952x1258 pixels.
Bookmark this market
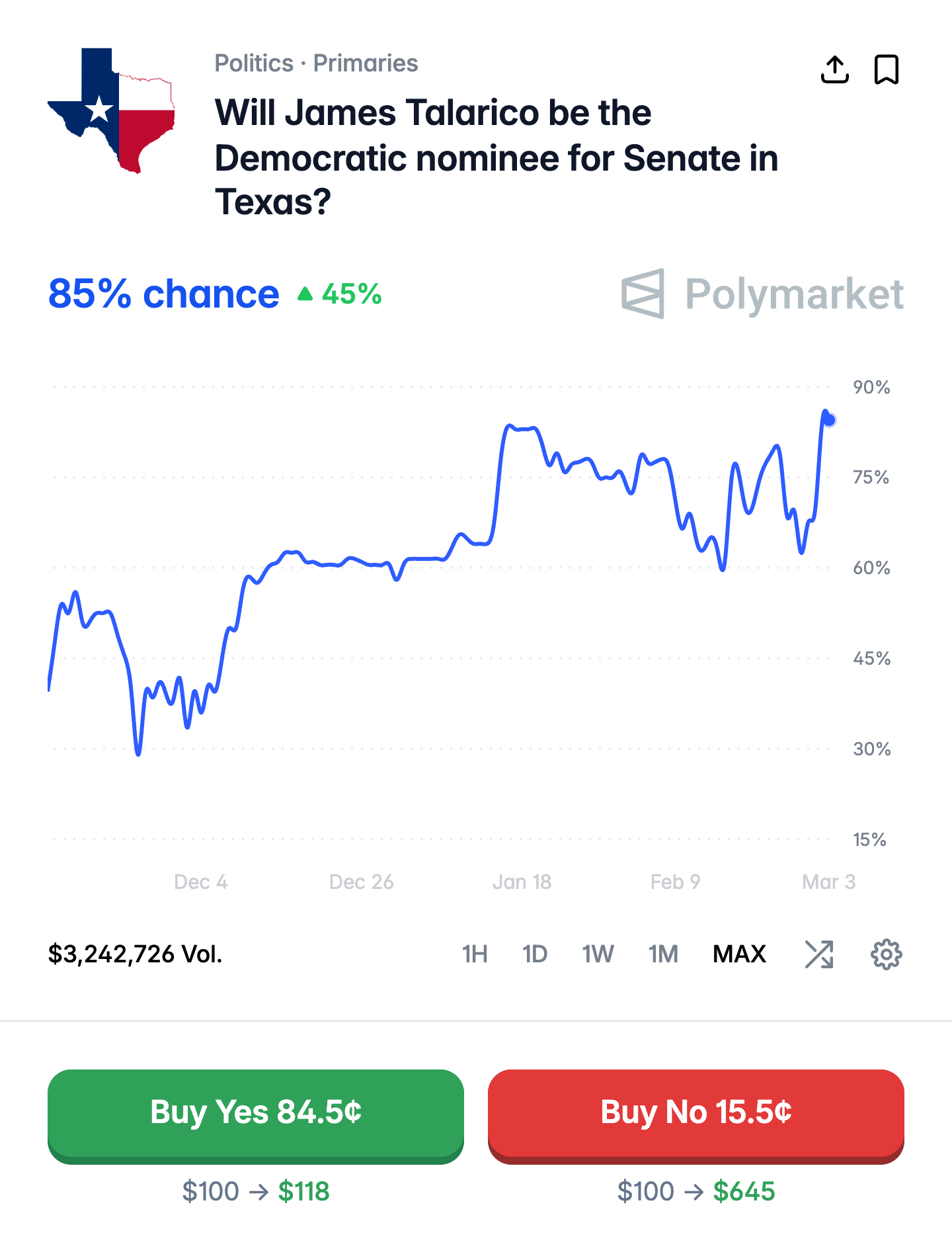[x=886, y=69]
